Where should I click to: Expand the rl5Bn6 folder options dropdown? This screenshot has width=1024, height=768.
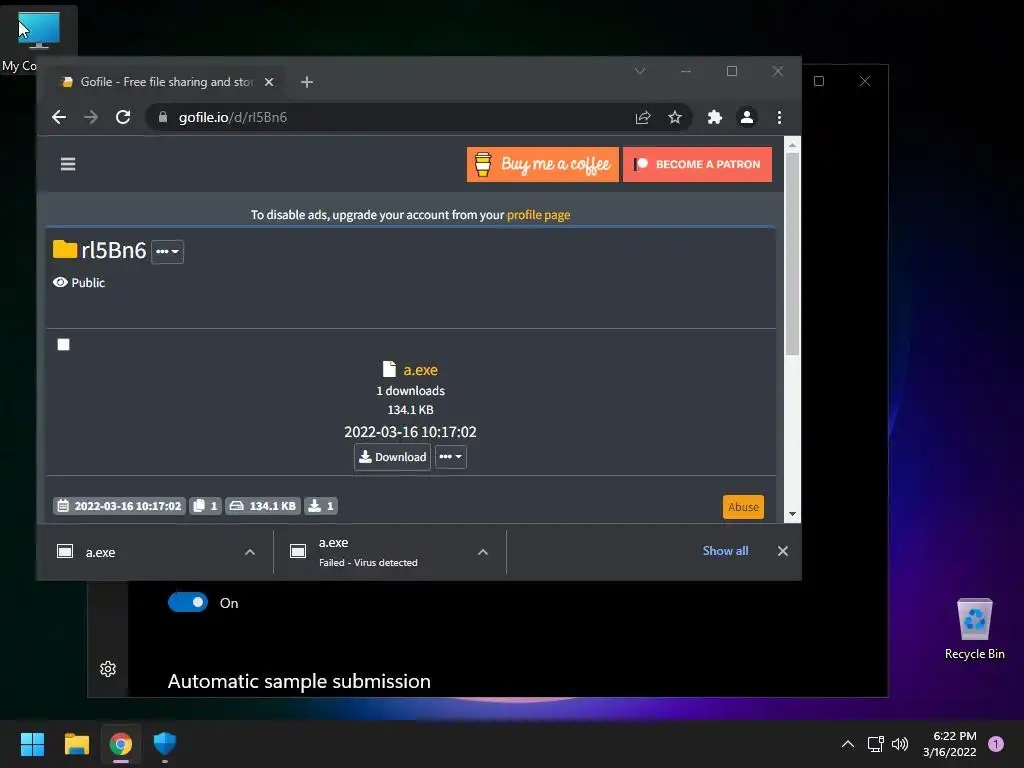[x=167, y=251]
